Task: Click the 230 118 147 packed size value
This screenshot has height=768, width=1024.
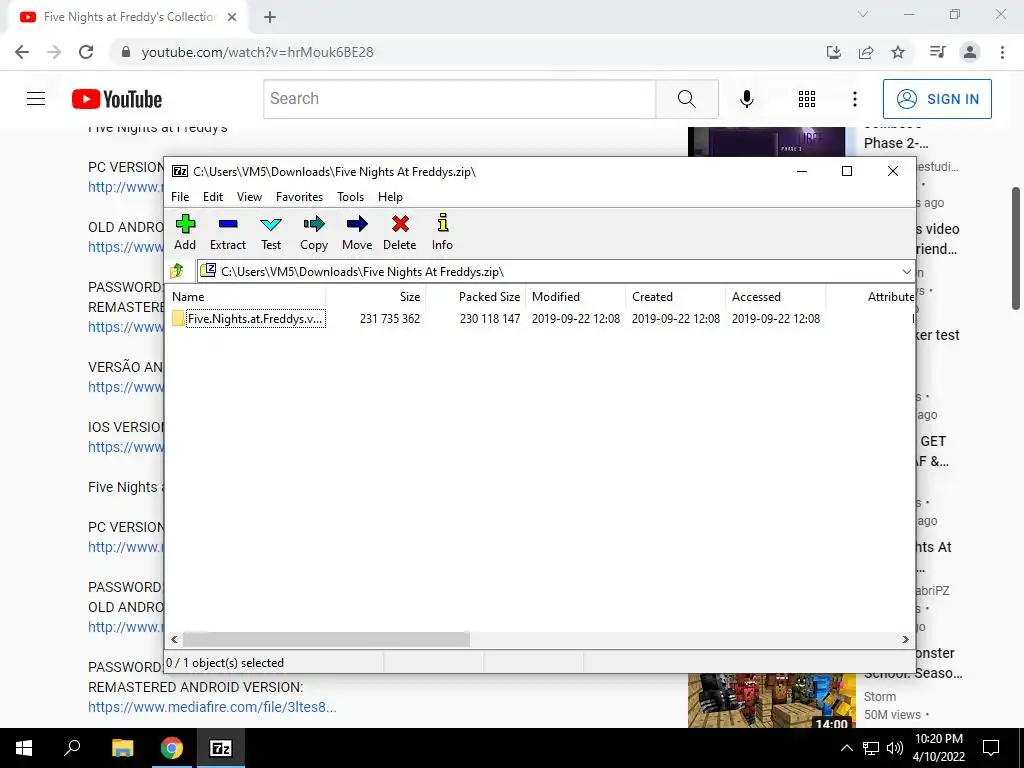Action: click(490, 319)
